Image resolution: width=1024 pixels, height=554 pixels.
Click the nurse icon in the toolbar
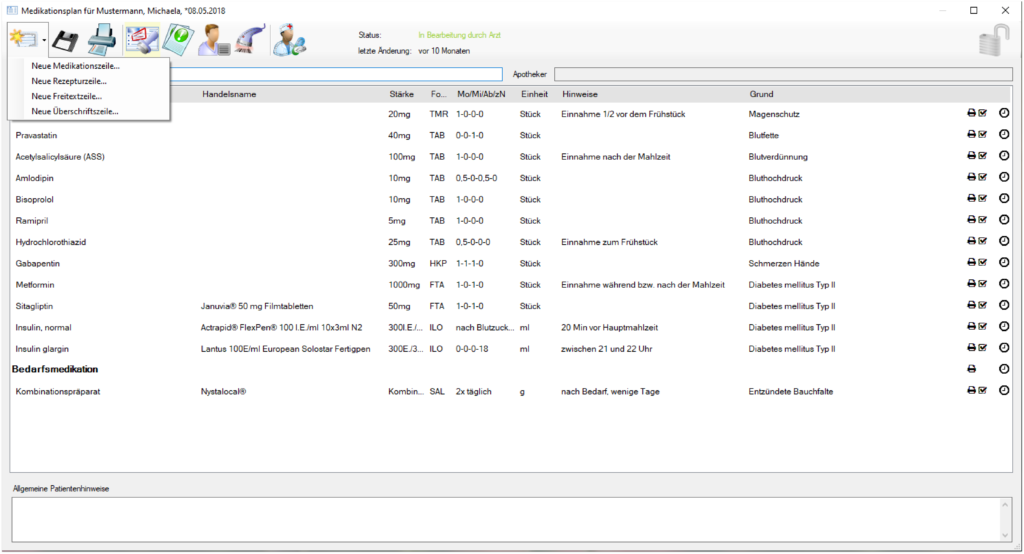point(290,41)
